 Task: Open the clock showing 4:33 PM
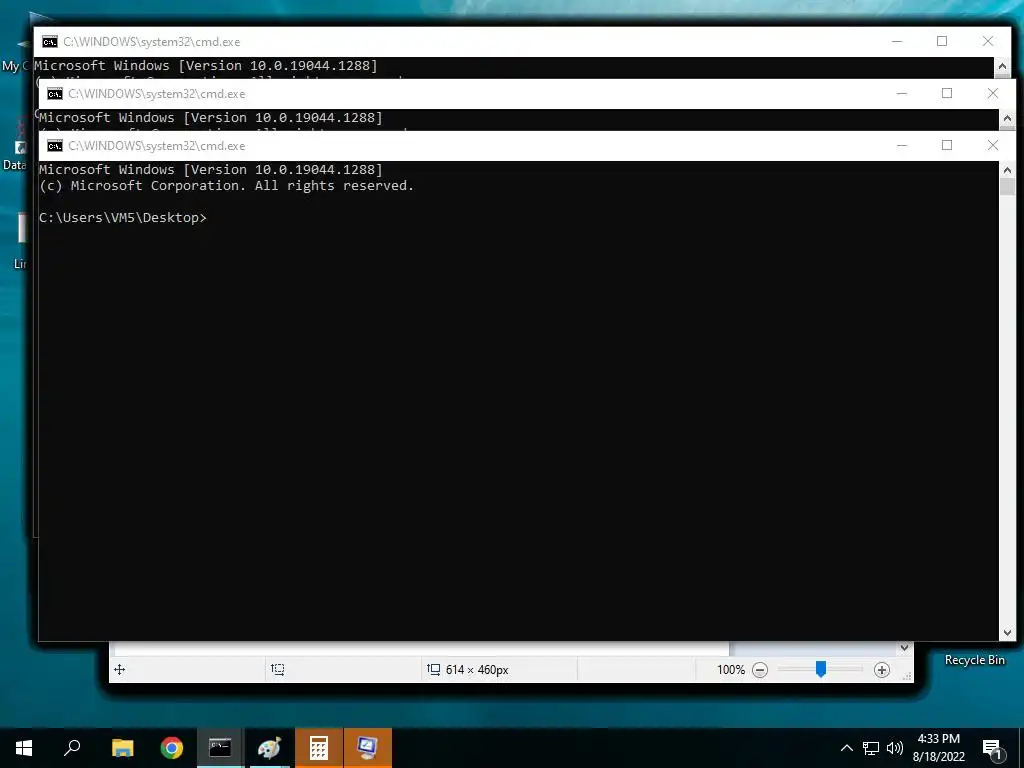coord(938,739)
